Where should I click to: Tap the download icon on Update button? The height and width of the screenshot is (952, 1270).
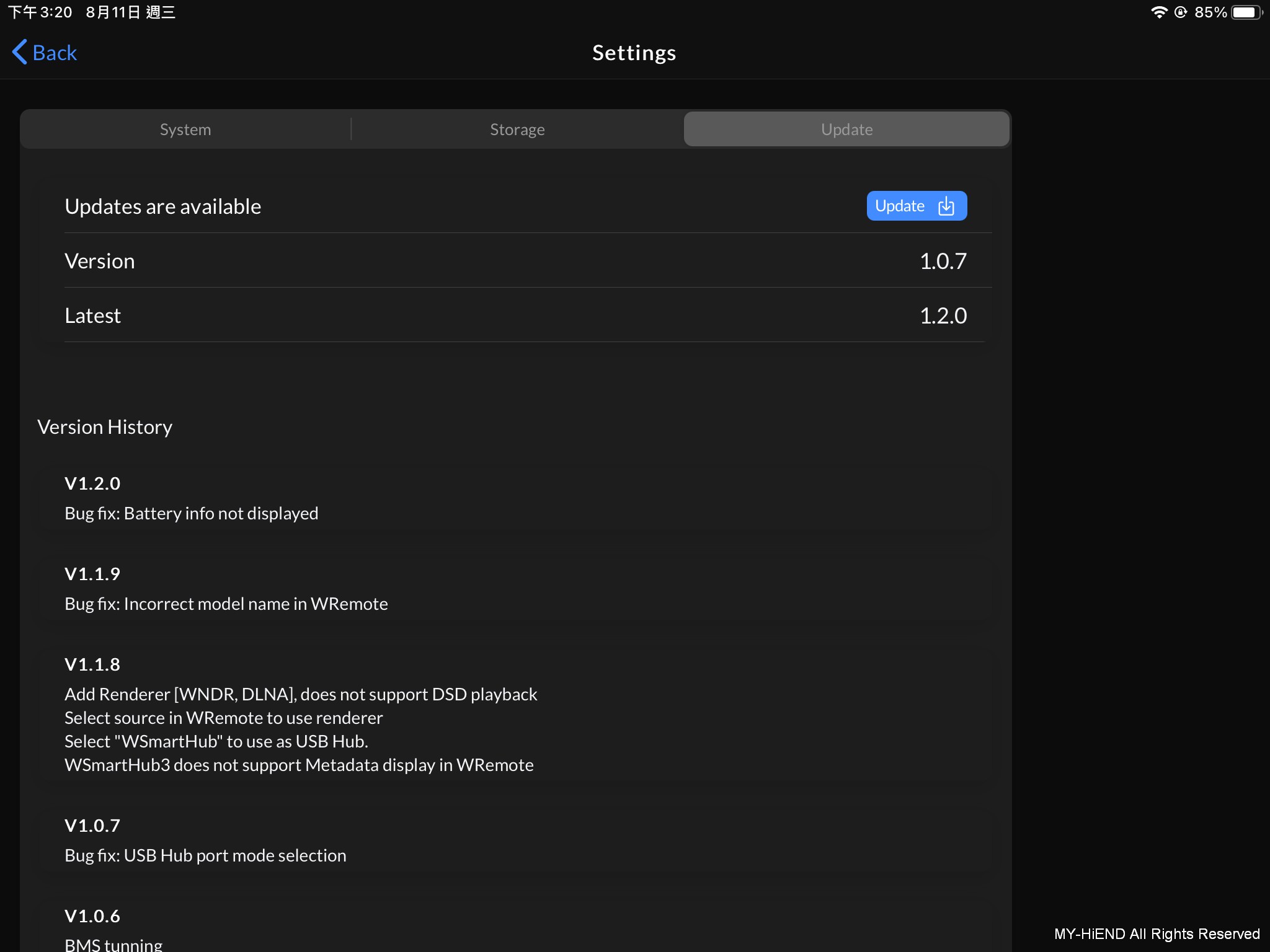(946, 206)
